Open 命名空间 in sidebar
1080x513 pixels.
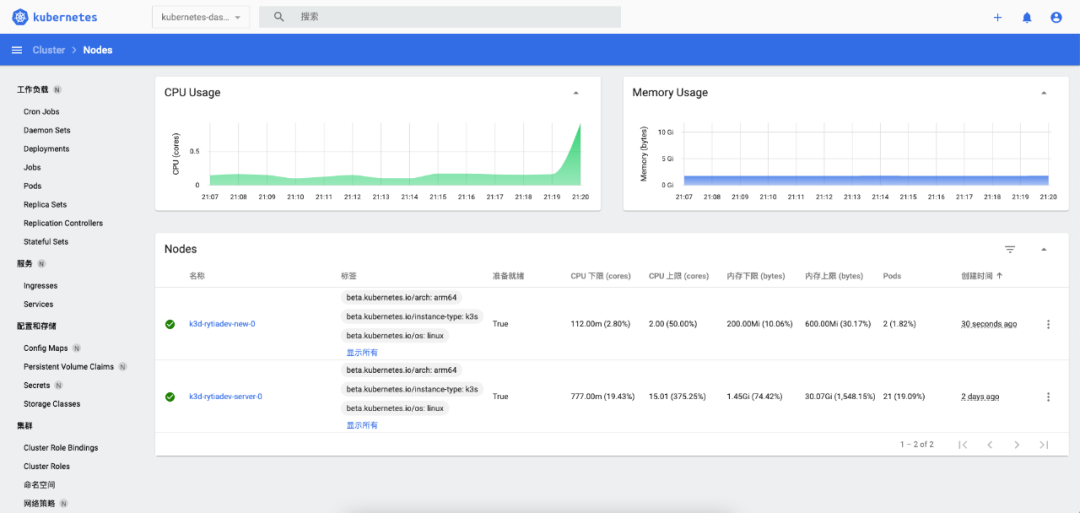click(39, 485)
